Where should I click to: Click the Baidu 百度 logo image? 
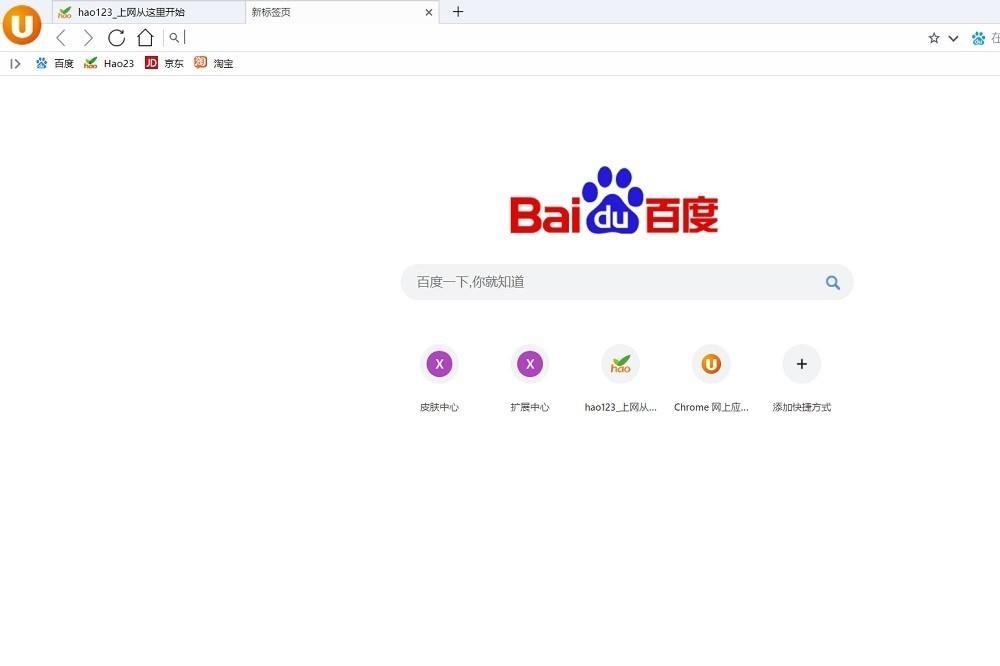[614, 200]
